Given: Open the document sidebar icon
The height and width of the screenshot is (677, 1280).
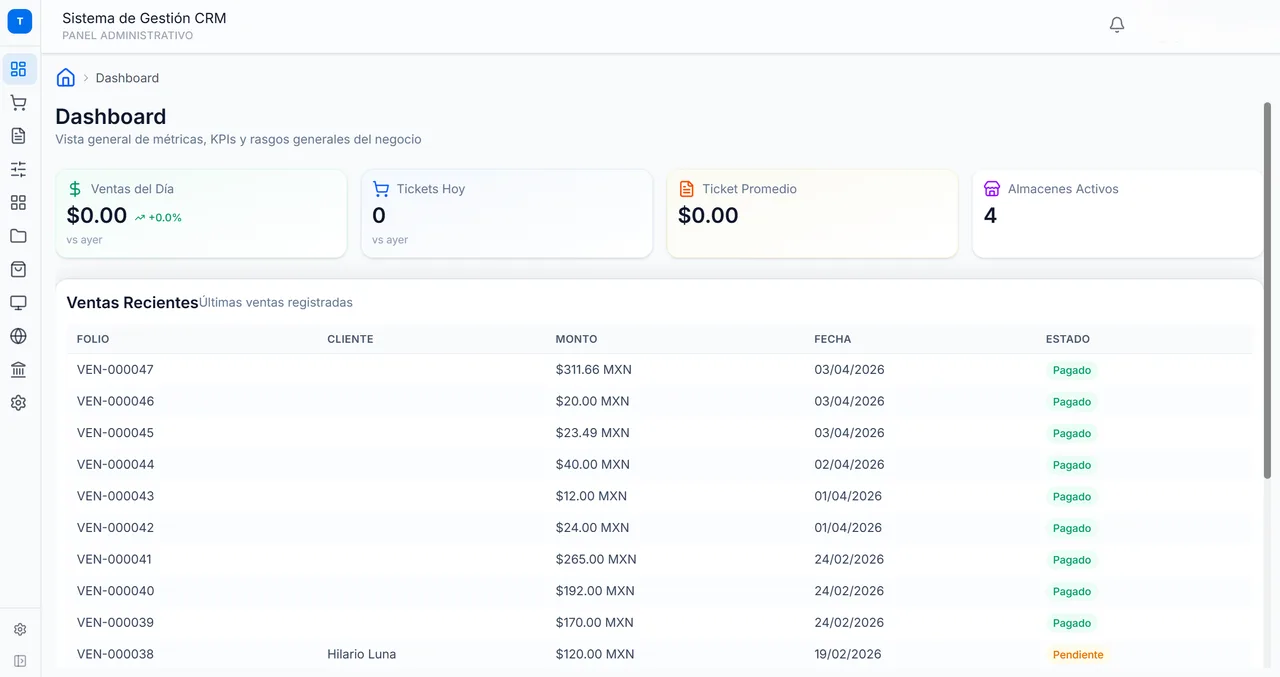Looking at the screenshot, I should (x=18, y=136).
